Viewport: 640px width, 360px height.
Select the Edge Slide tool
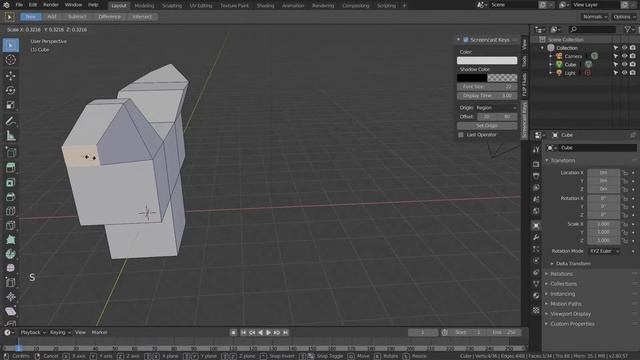[11, 282]
